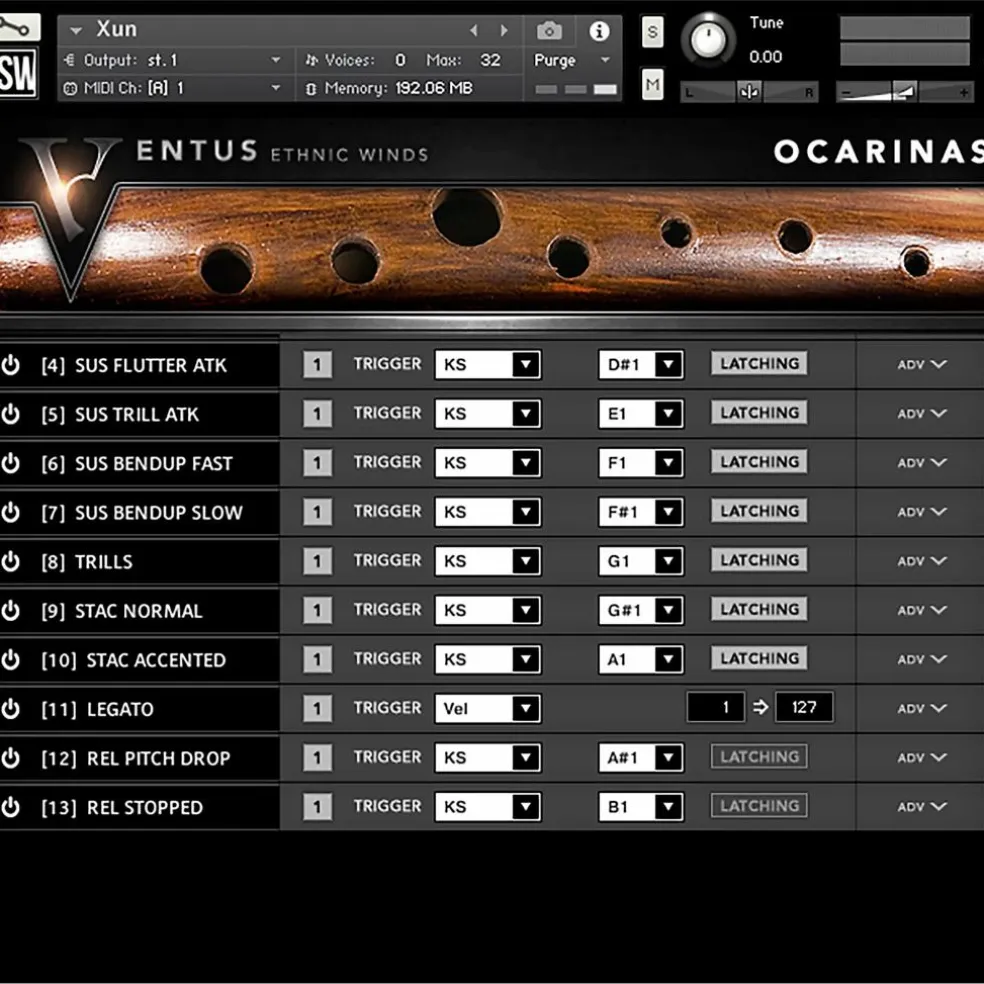The image size is (984, 984).
Task: Click LATCHING button for SUS TRILL ATK
Action: pos(759,412)
